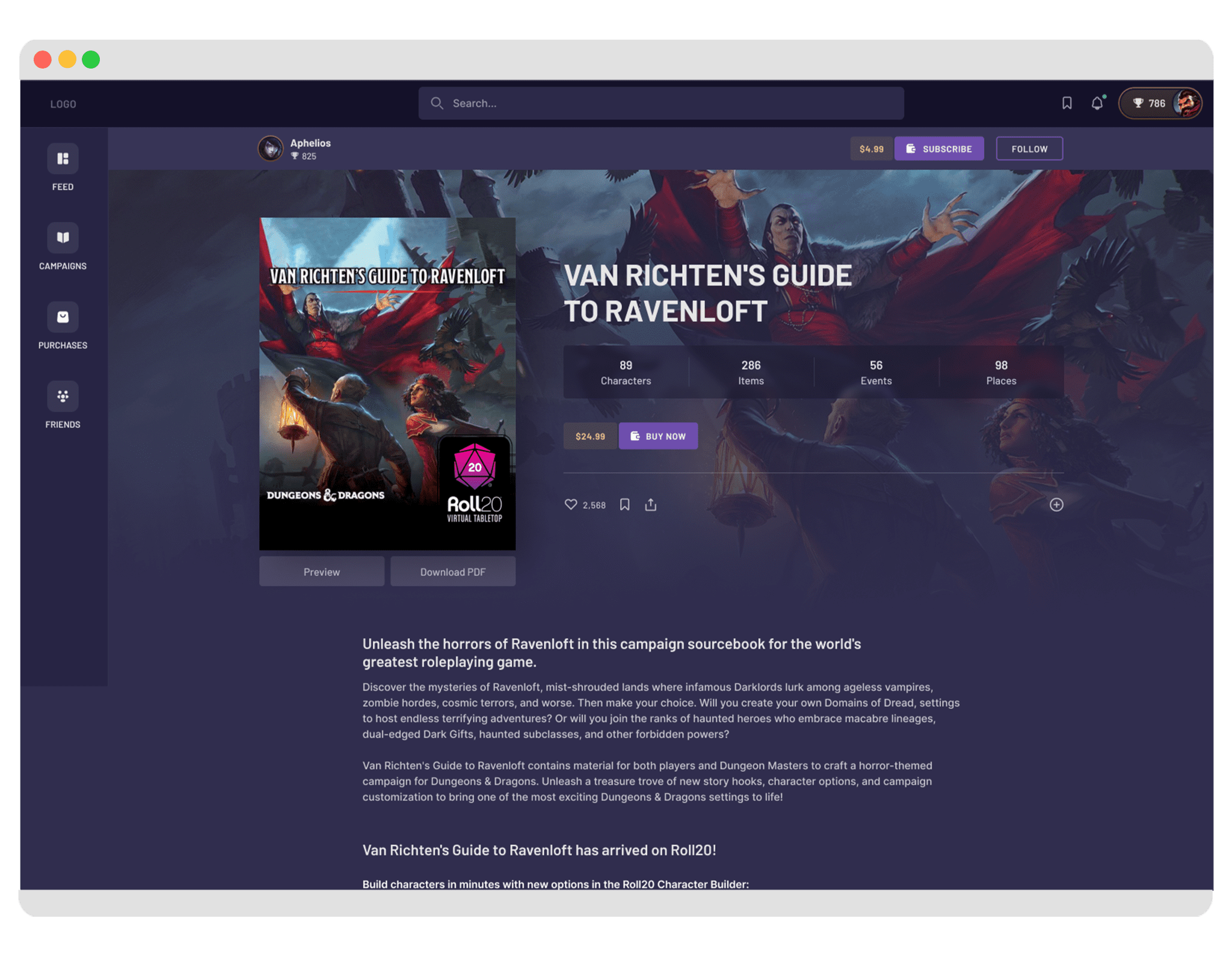Screen dimensions: 1232x956
Task: Click the Buy Now button
Action: (x=658, y=436)
